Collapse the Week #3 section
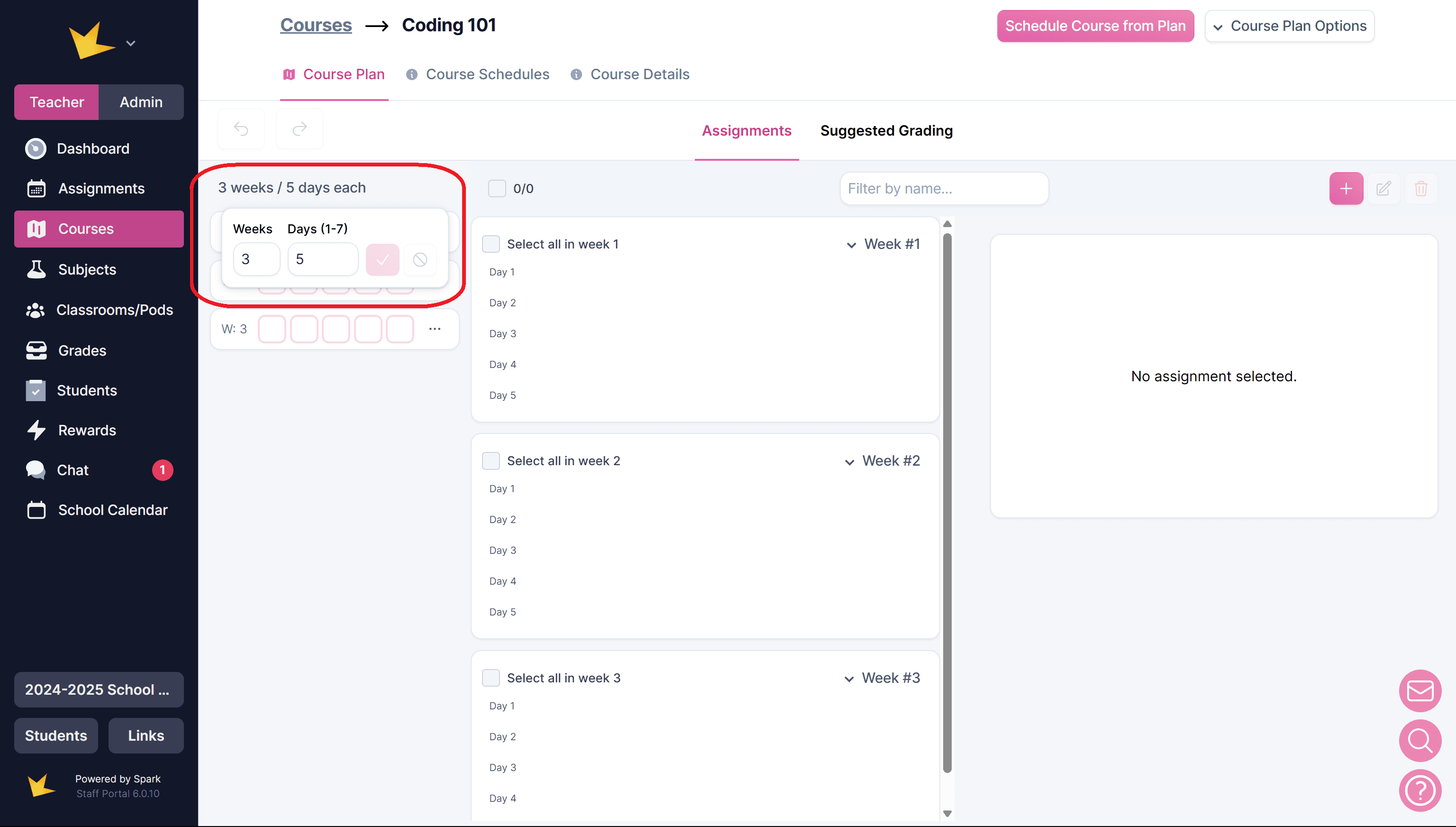This screenshot has height=827, width=1456. click(x=849, y=679)
